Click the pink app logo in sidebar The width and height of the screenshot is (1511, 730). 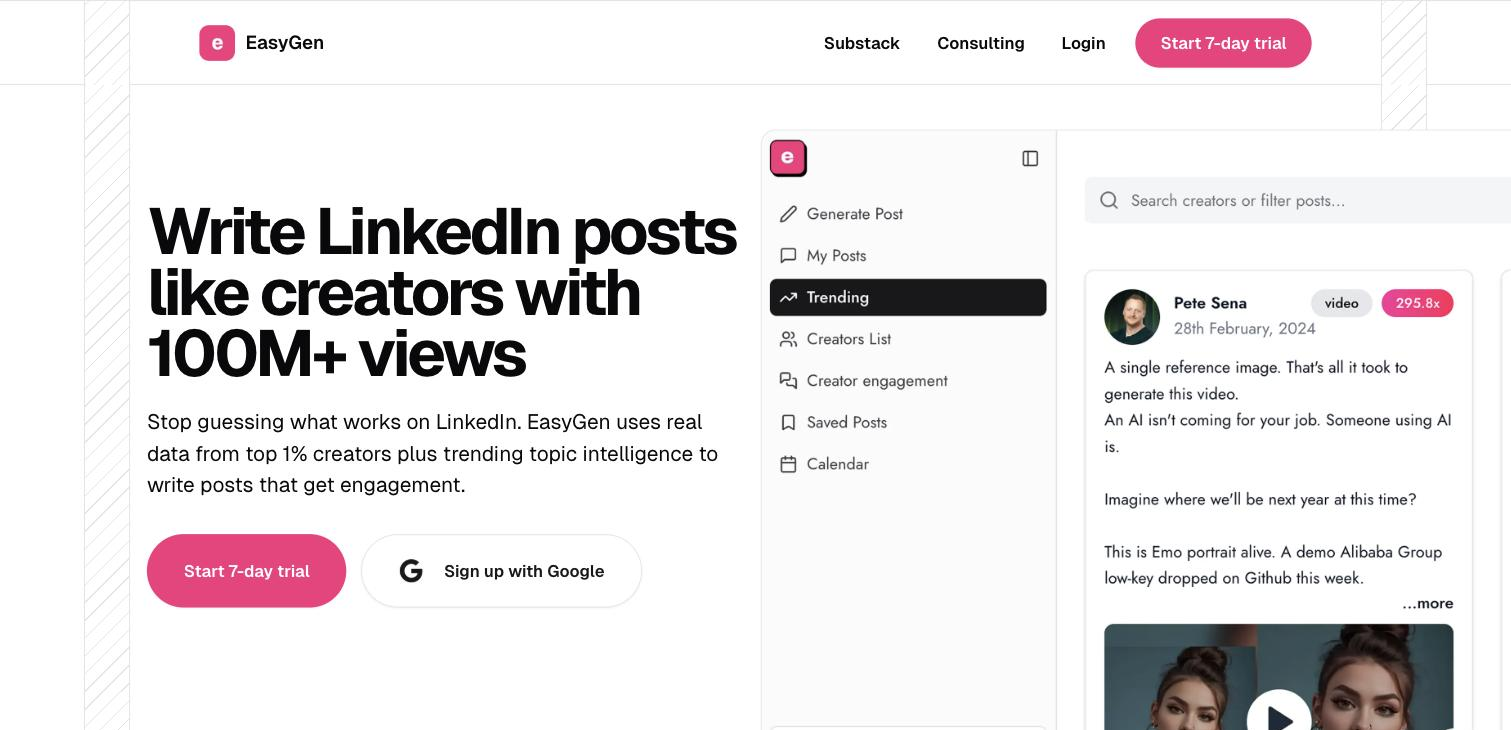point(788,158)
